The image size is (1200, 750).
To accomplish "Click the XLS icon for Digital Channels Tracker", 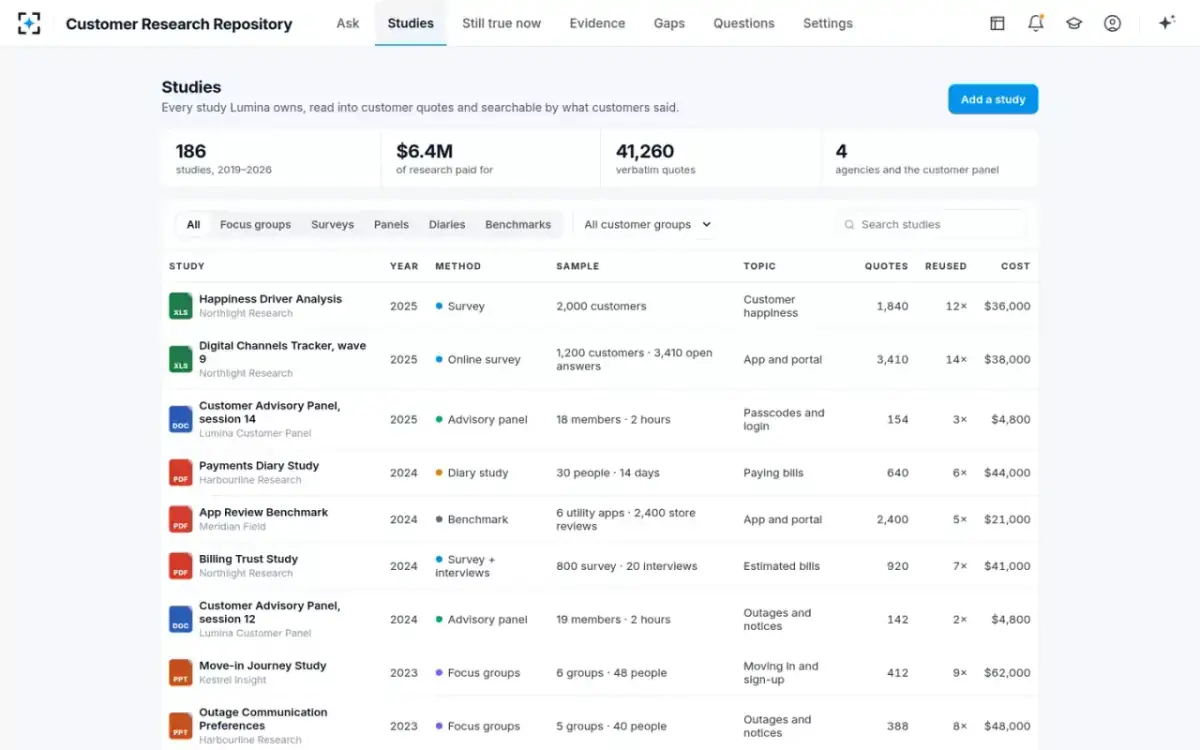I will [x=180, y=359].
